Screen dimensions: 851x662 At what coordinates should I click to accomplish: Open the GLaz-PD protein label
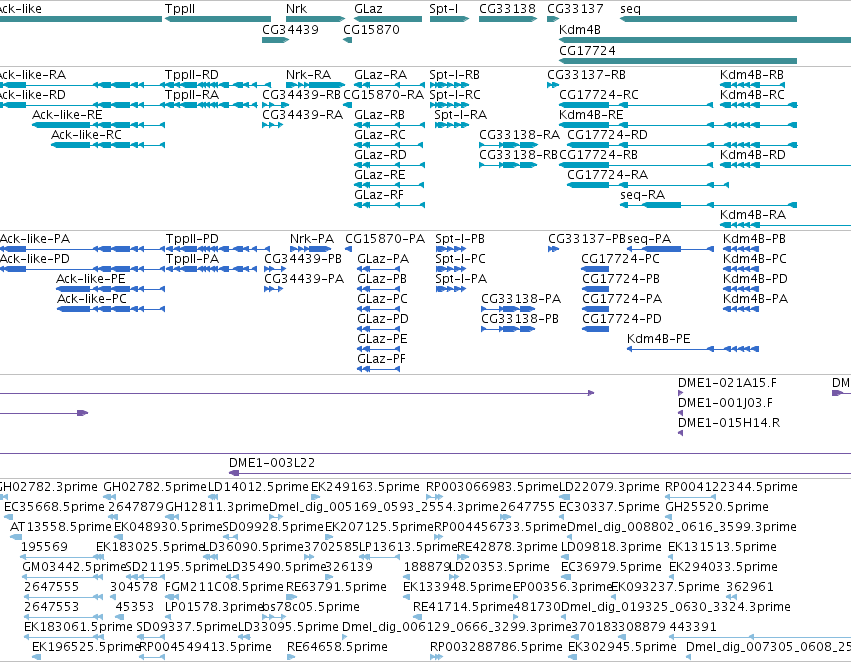point(383,319)
